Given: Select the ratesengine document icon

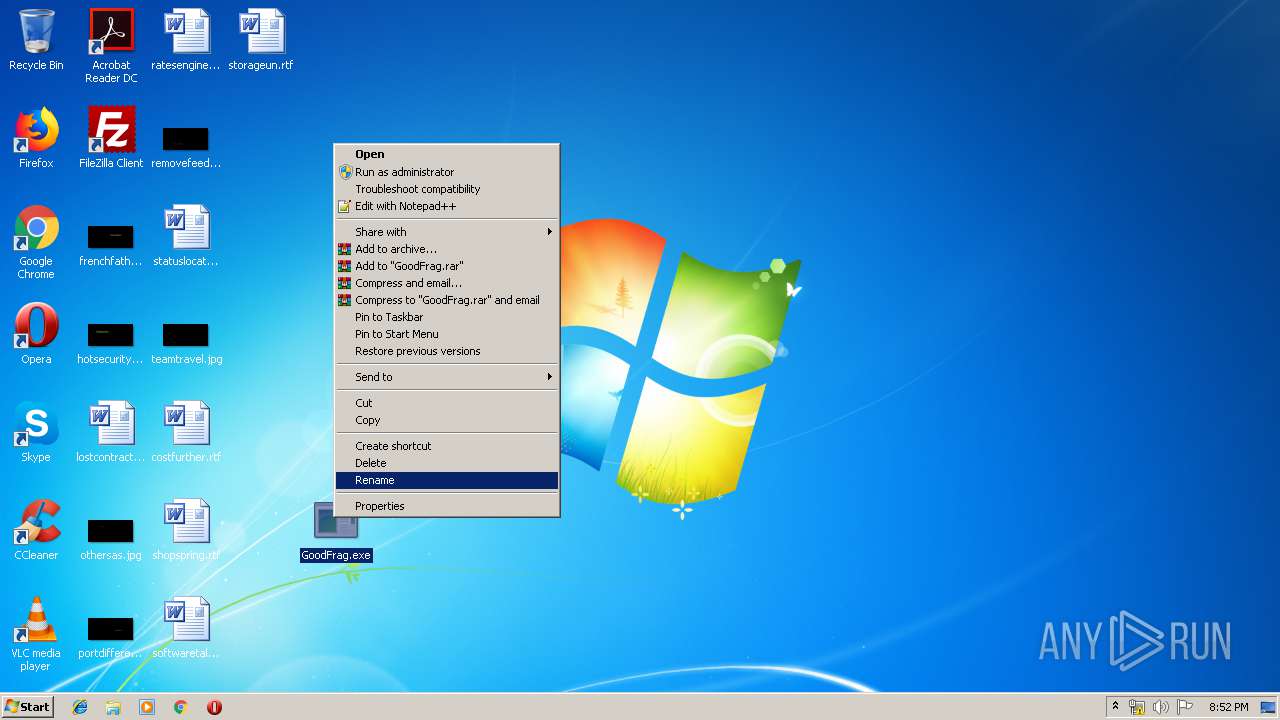Looking at the screenshot, I should (x=186, y=40).
